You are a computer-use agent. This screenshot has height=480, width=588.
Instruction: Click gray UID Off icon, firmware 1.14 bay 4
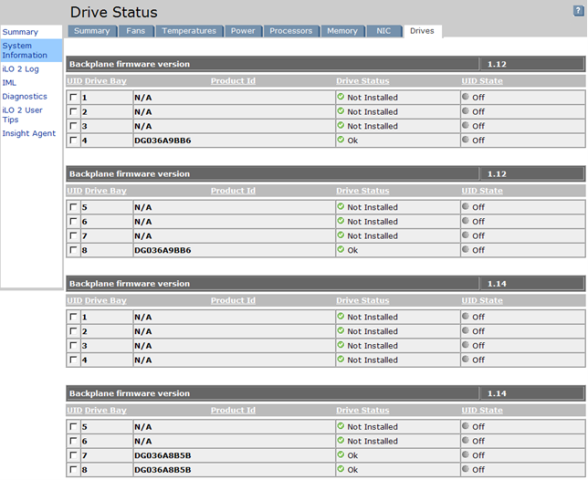tap(465, 359)
